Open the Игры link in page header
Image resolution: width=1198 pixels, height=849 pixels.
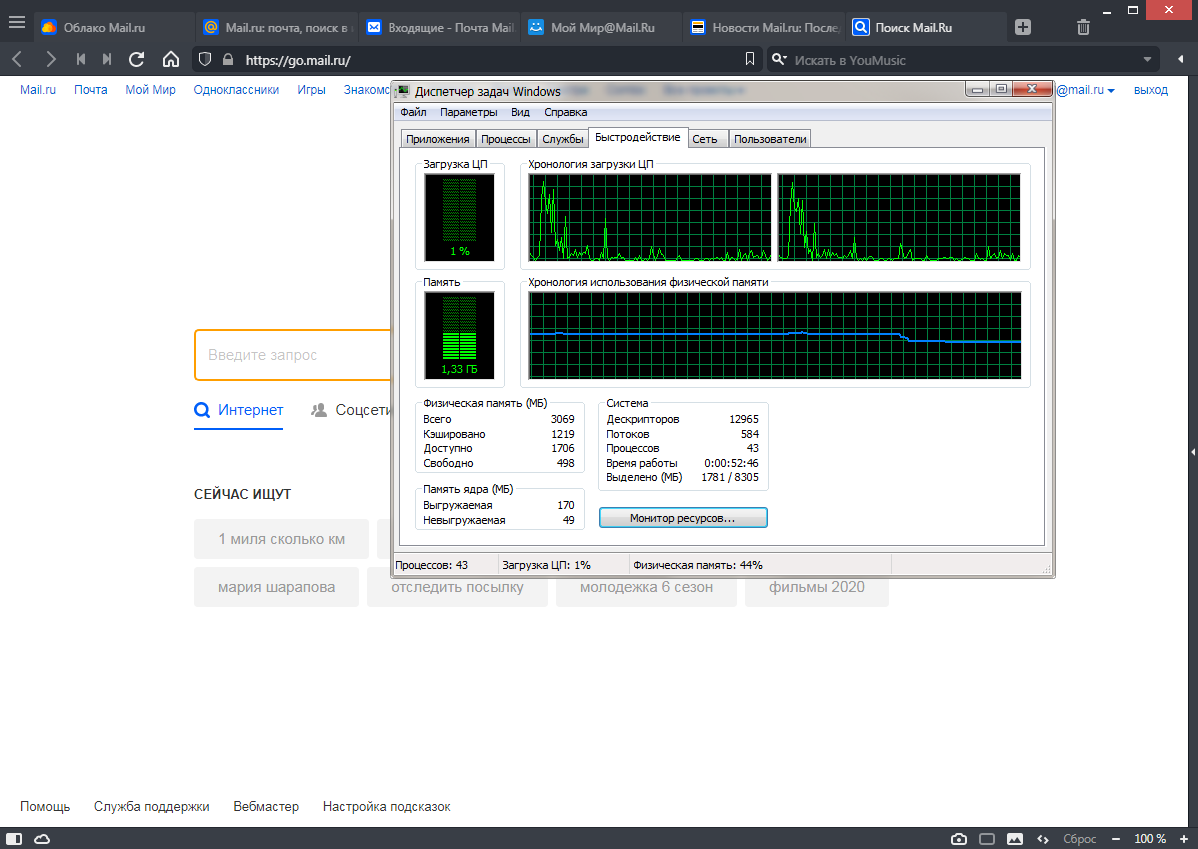coord(311,89)
